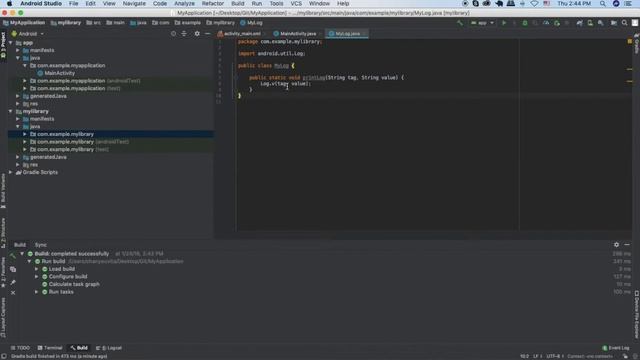
Task: Click the printLog method name in editor
Action: tap(313, 78)
